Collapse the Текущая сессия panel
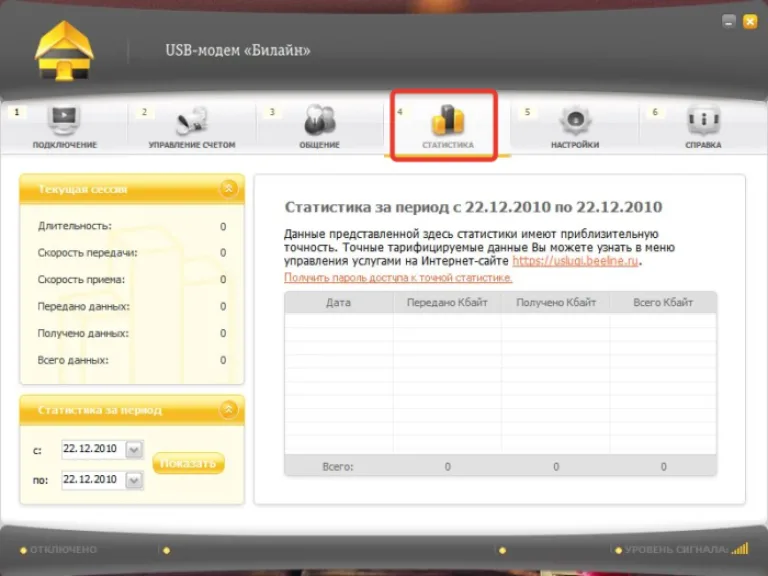The width and height of the screenshot is (768, 576). click(x=228, y=188)
